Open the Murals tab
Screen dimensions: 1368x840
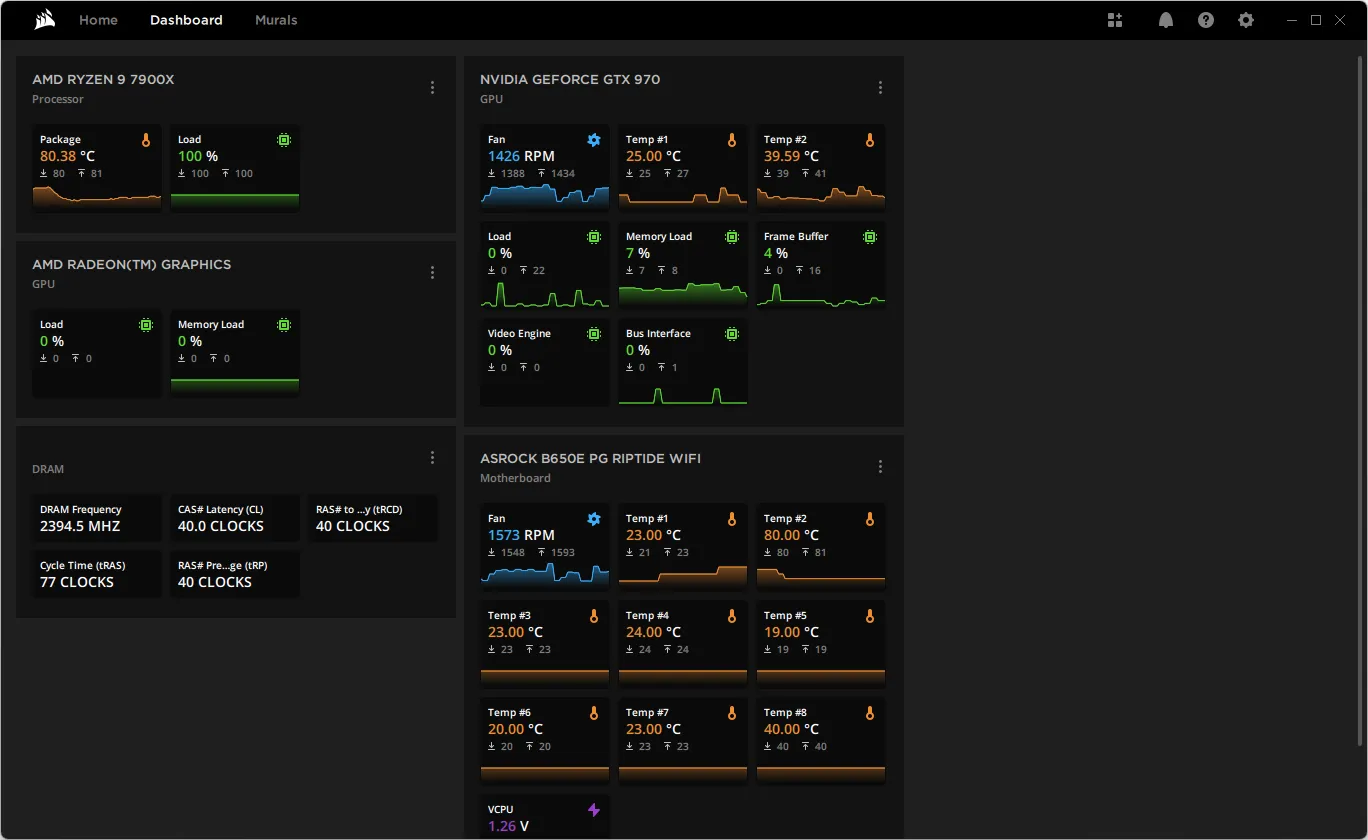(x=276, y=20)
